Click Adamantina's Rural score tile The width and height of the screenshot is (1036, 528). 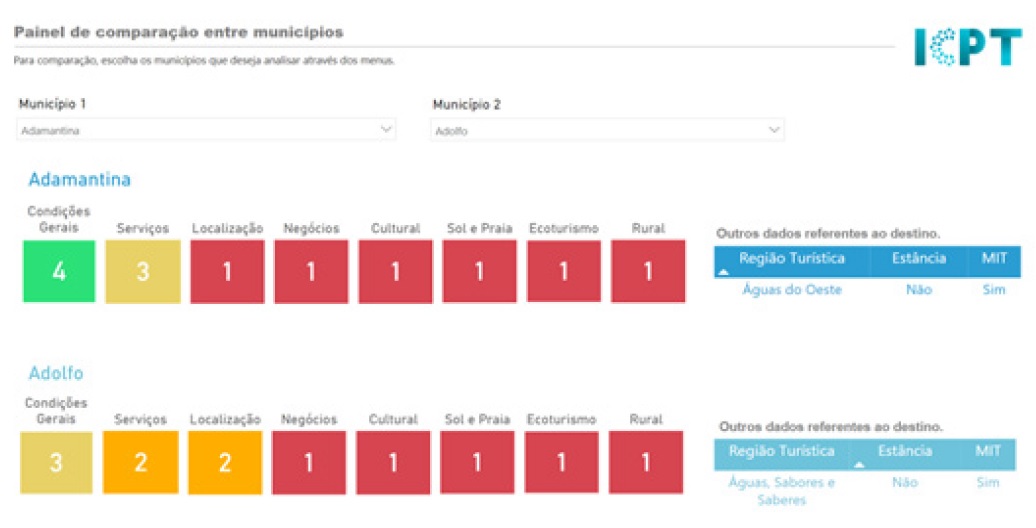click(648, 271)
